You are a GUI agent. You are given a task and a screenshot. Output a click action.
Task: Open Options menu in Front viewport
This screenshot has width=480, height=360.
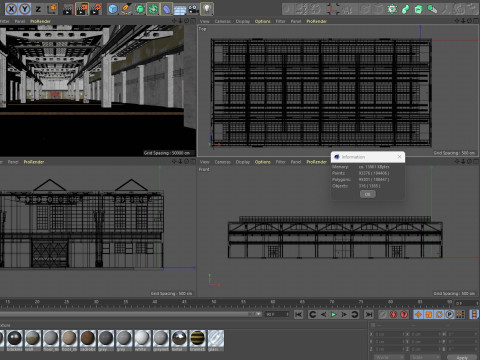[x=263, y=162]
